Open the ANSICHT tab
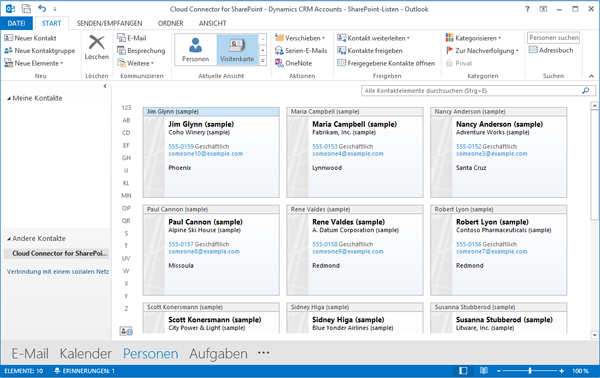This screenshot has height=378, width=600. click(x=212, y=23)
